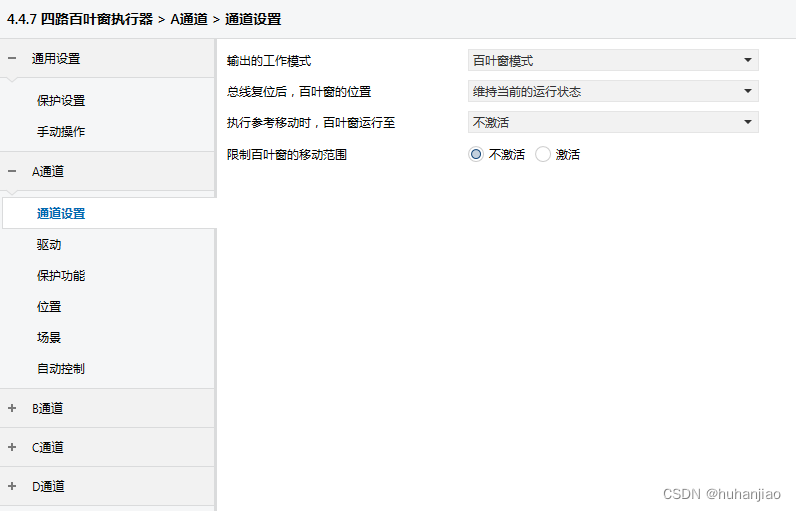Collapse the A通道 section
The image size is (796, 511).
point(12,172)
